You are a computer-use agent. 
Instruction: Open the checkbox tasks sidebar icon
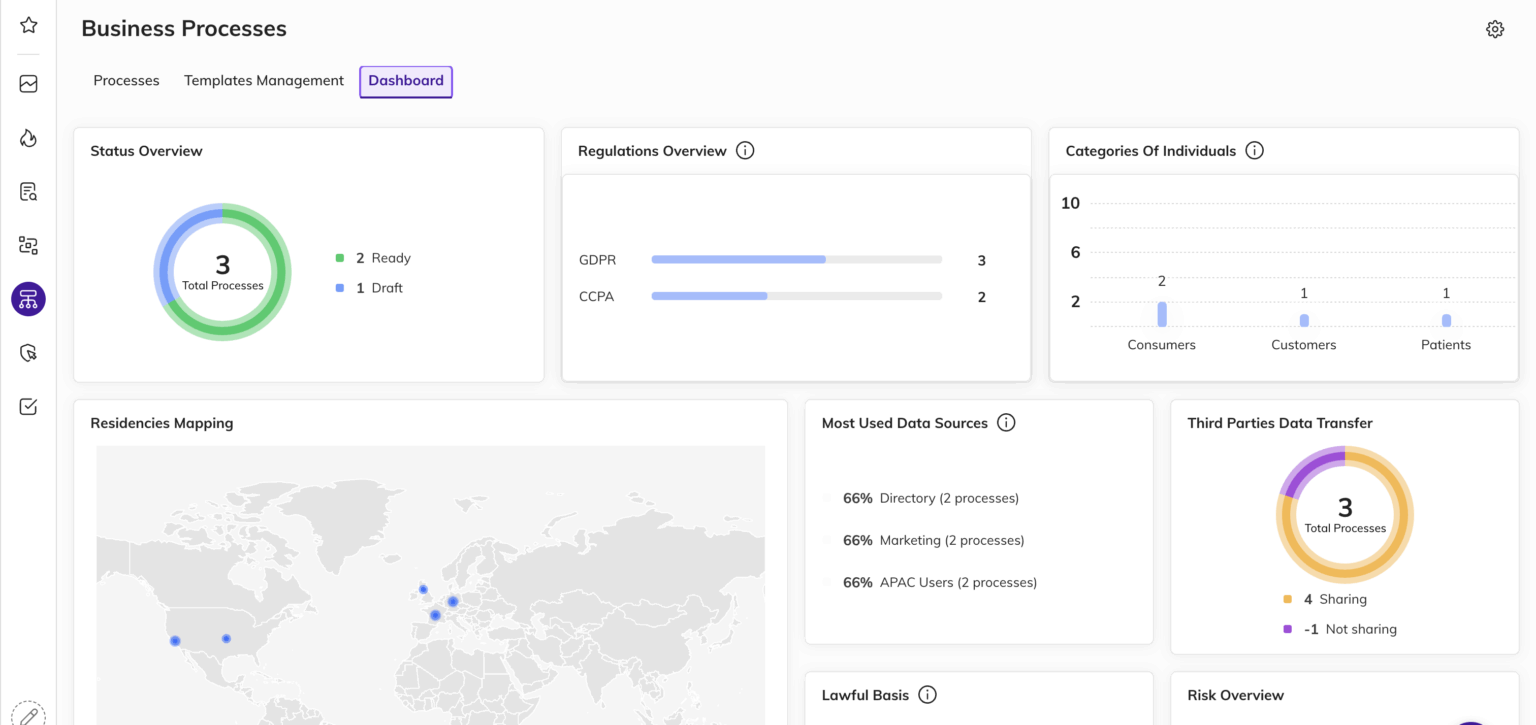coord(28,406)
